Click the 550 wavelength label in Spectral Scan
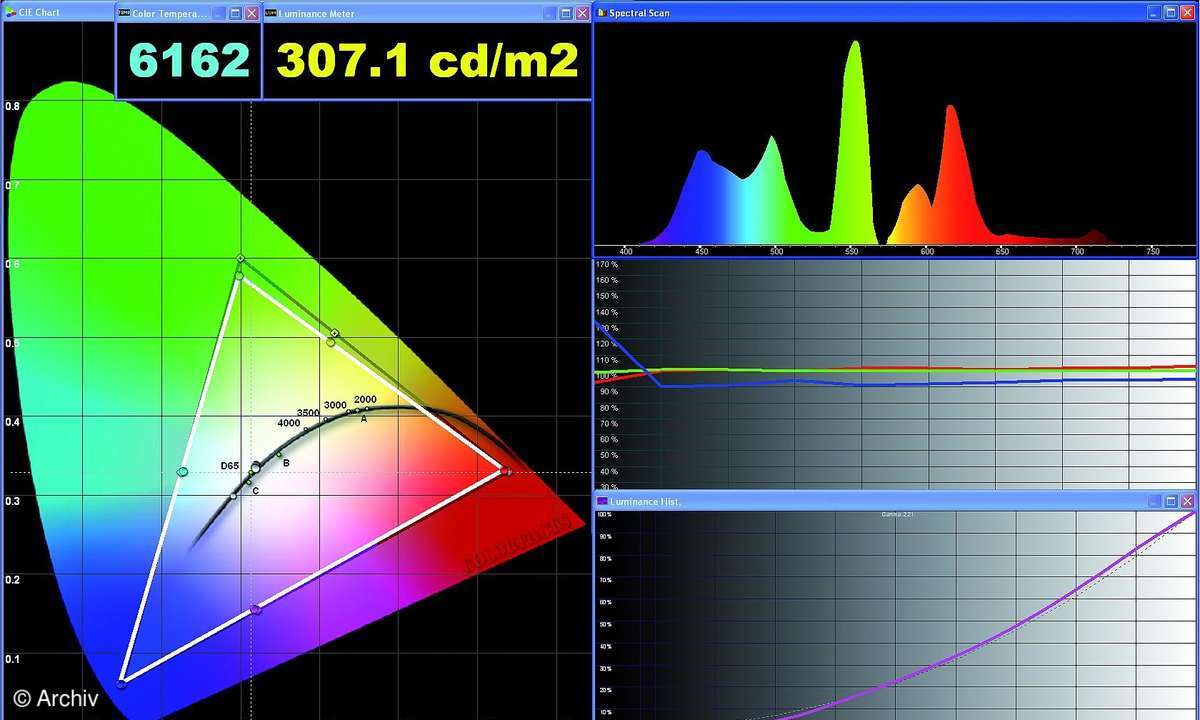Screen dimensions: 1200x720 tap(852, 251)
